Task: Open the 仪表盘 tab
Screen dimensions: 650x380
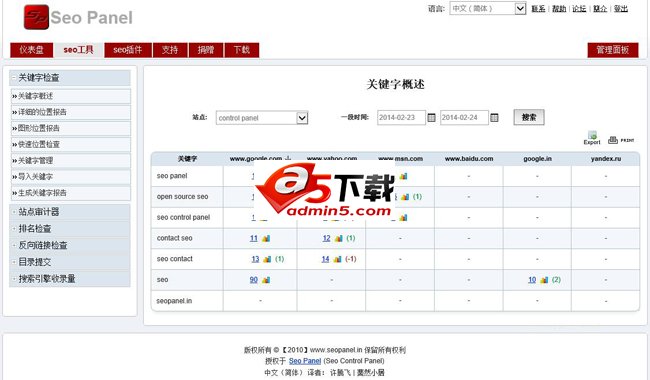Action: tap(32, 50)
